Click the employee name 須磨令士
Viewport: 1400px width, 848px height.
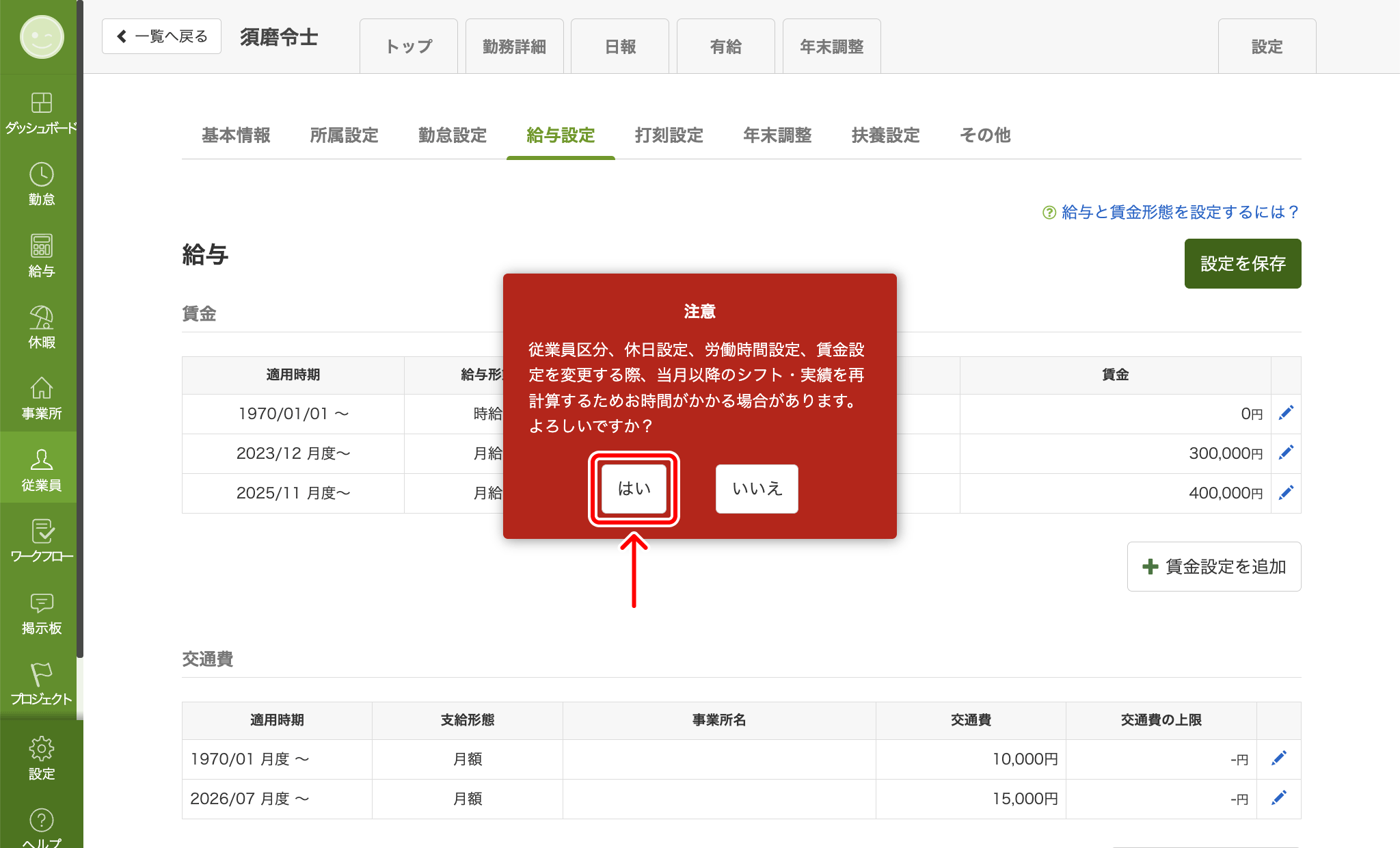tap(279, 37)
